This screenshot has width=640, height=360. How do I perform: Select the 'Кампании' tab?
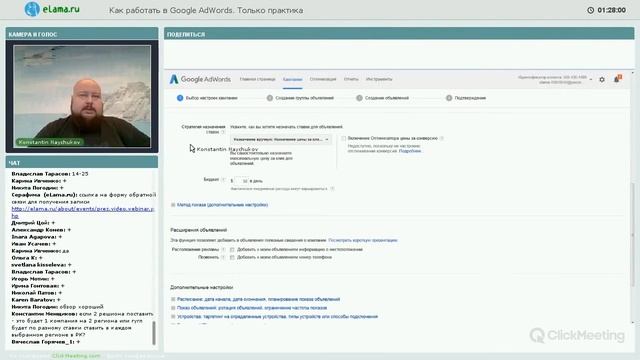[293, 80]
